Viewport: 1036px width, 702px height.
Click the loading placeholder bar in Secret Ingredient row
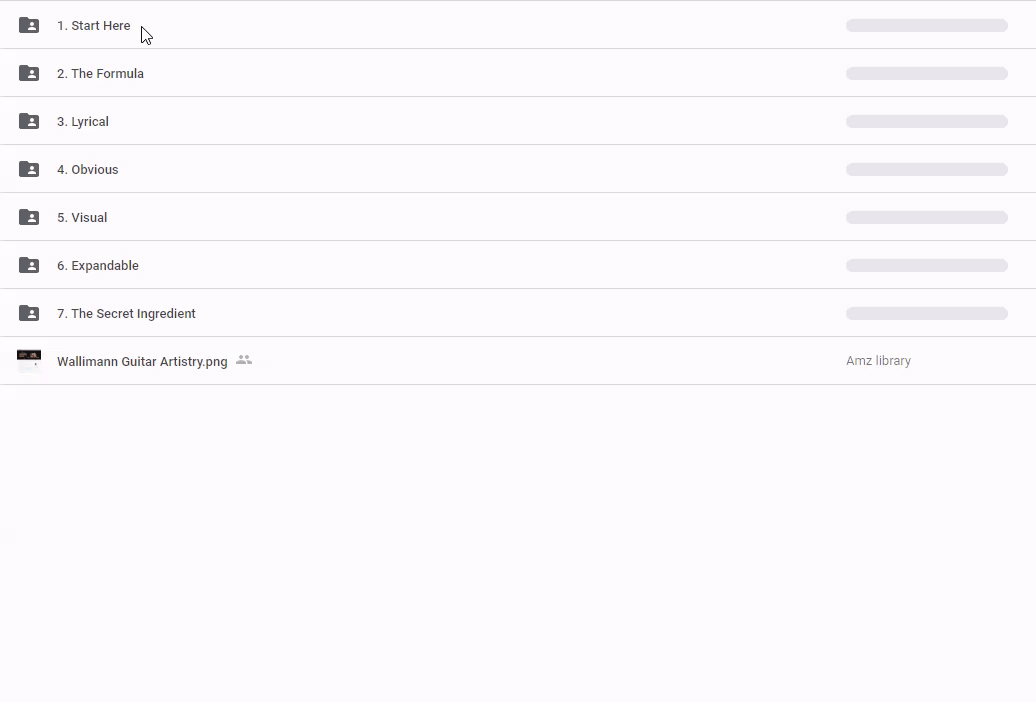926,314
